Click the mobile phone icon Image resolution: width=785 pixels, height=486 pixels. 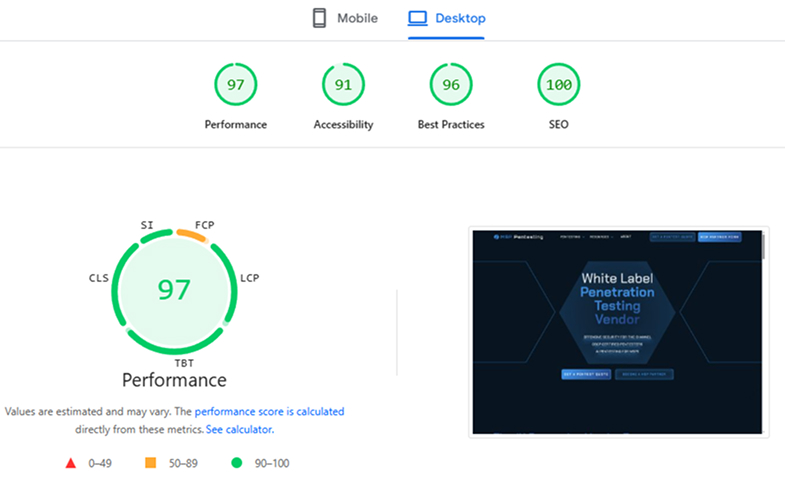click(x=319, y=18)
